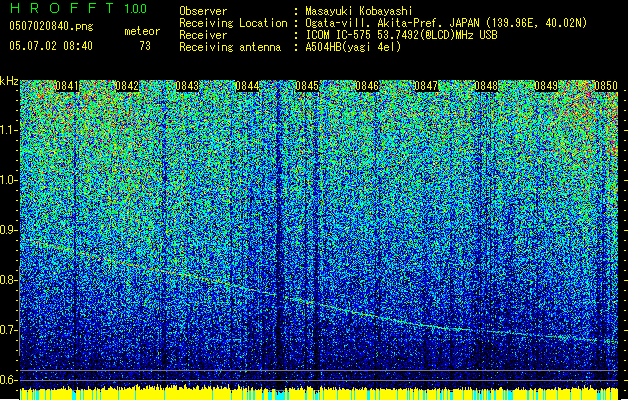
Task: Select the 0843 time marker
Action: point(188,87)
